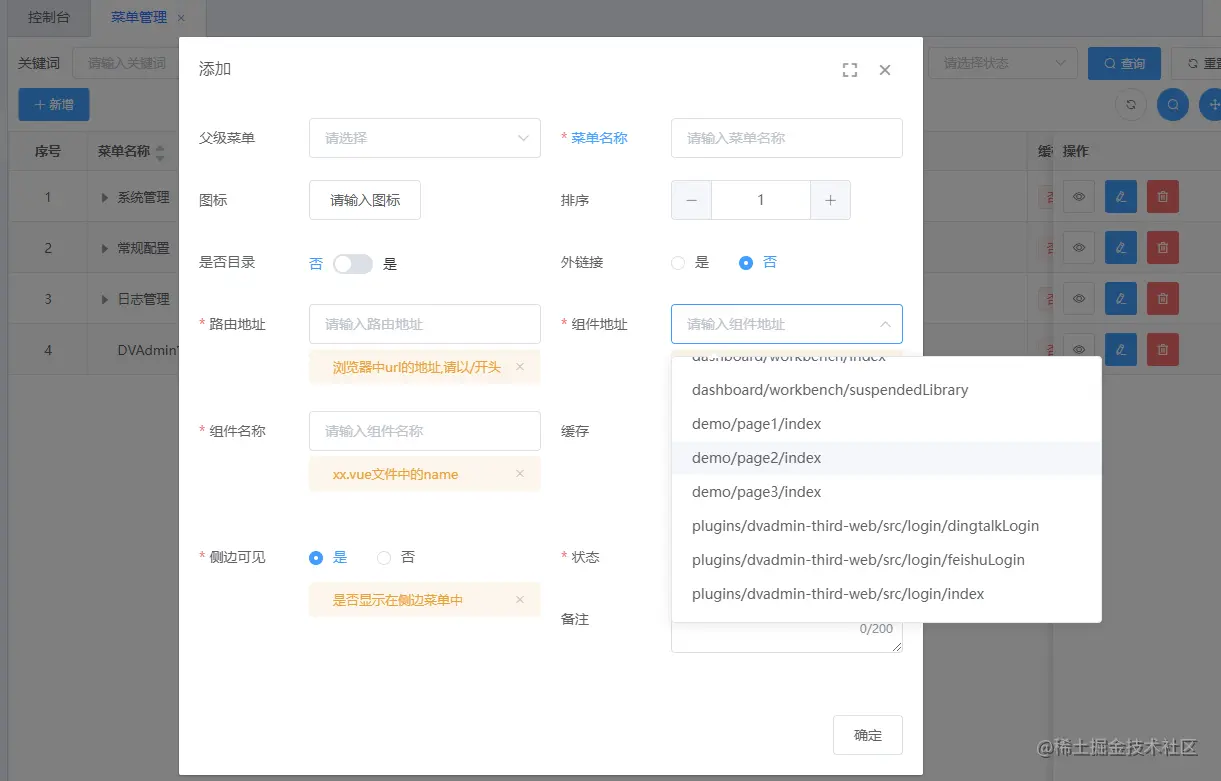
Task: Click the 确定 button
Action: [868, 735]
